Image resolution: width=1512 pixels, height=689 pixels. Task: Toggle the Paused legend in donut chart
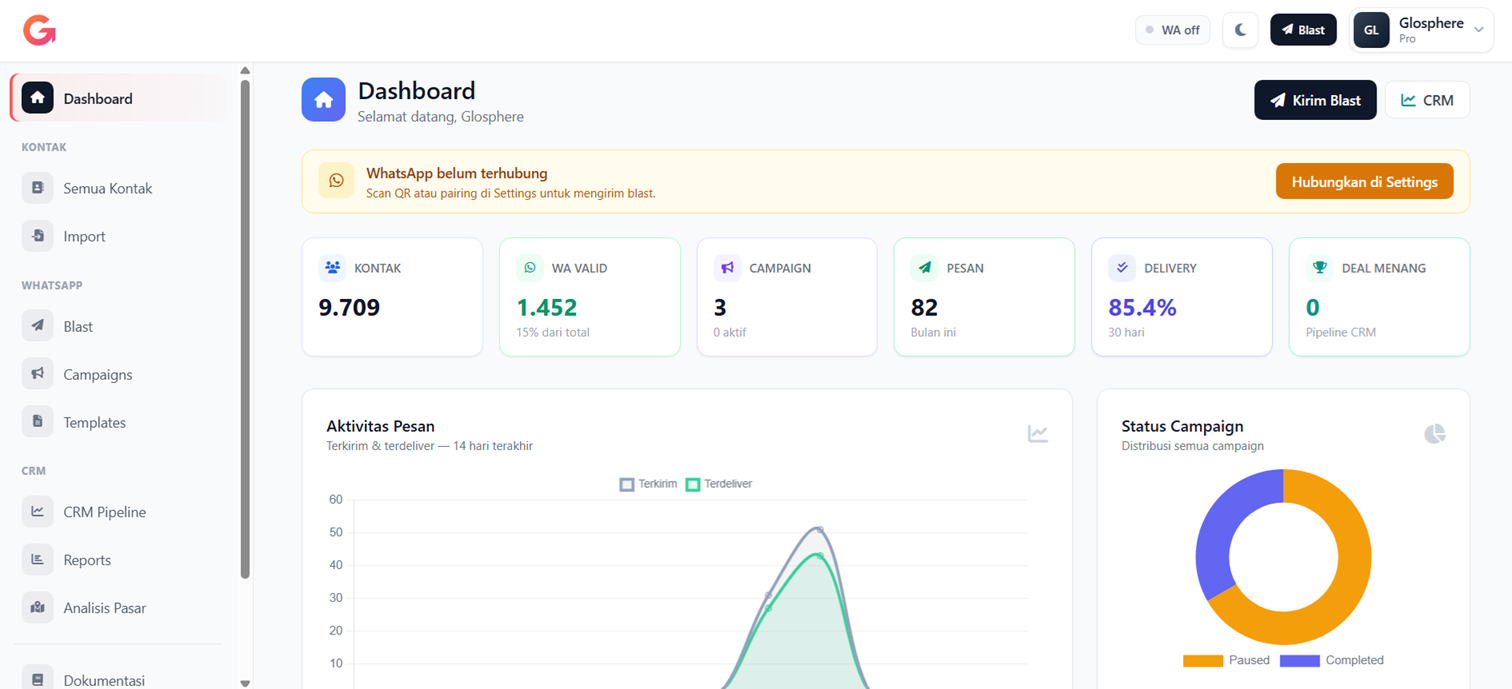(x=1226, y=661)
